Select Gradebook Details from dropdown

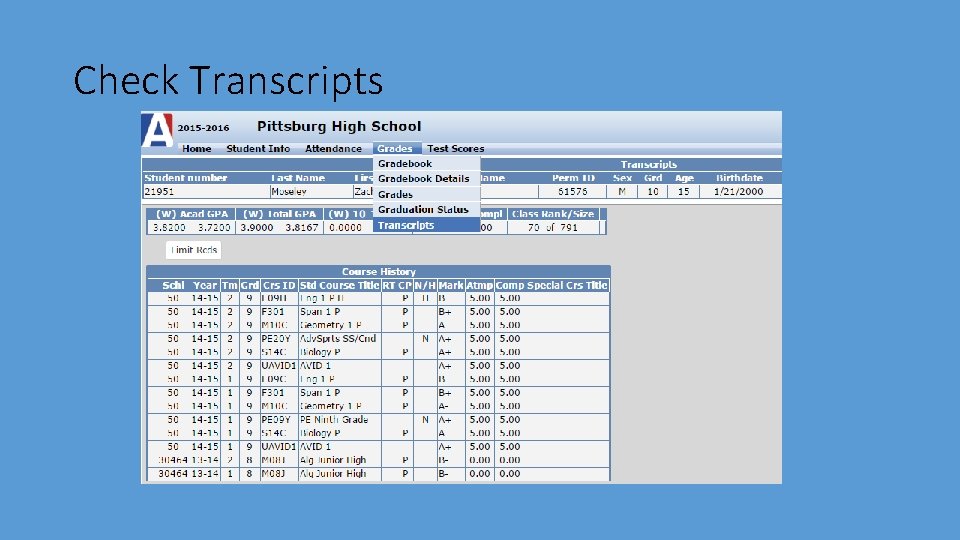click(426, 179)
